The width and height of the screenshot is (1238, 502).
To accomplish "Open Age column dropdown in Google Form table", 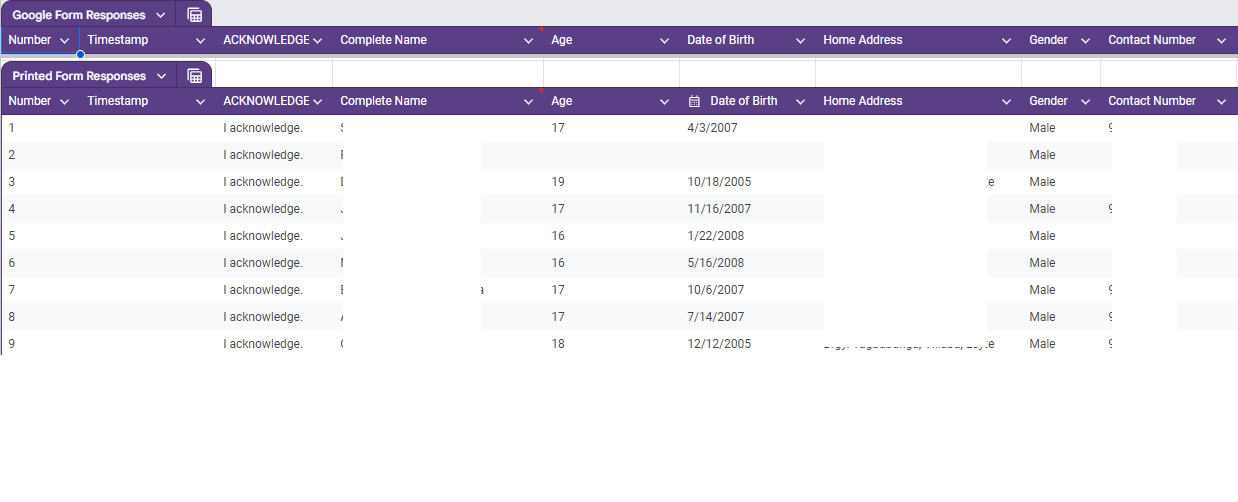I will point(664,41).
